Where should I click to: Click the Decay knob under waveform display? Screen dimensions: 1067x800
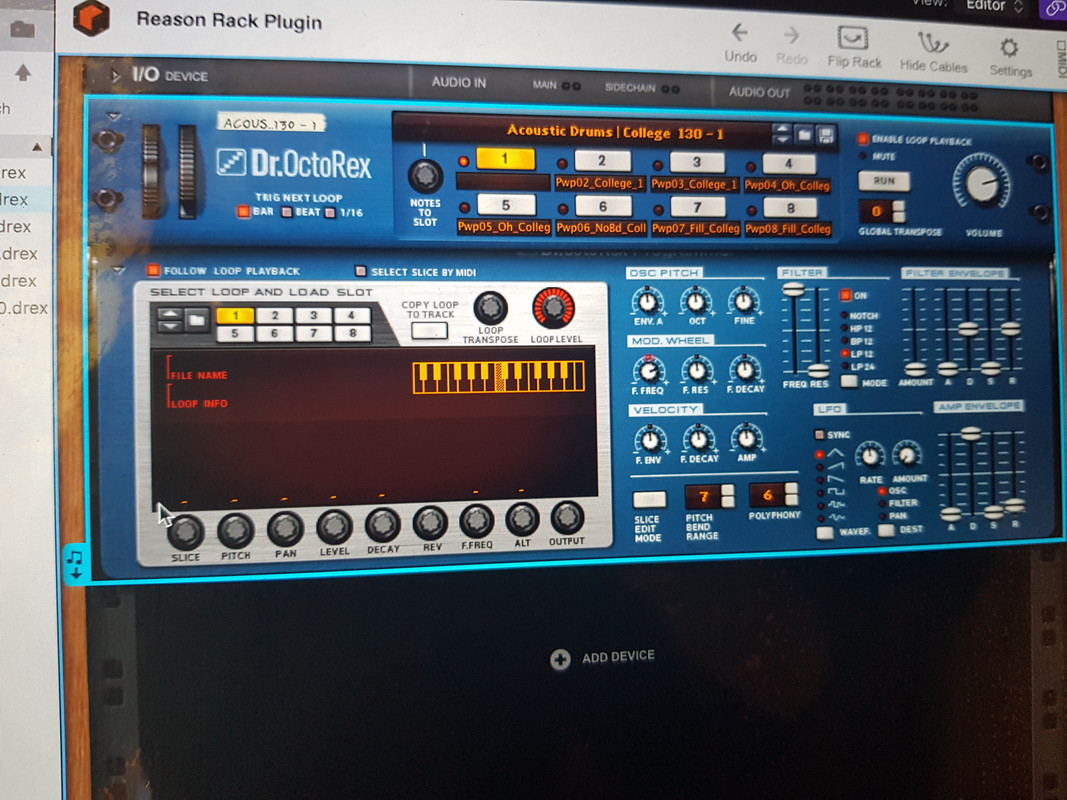click(x=383, y=525)
